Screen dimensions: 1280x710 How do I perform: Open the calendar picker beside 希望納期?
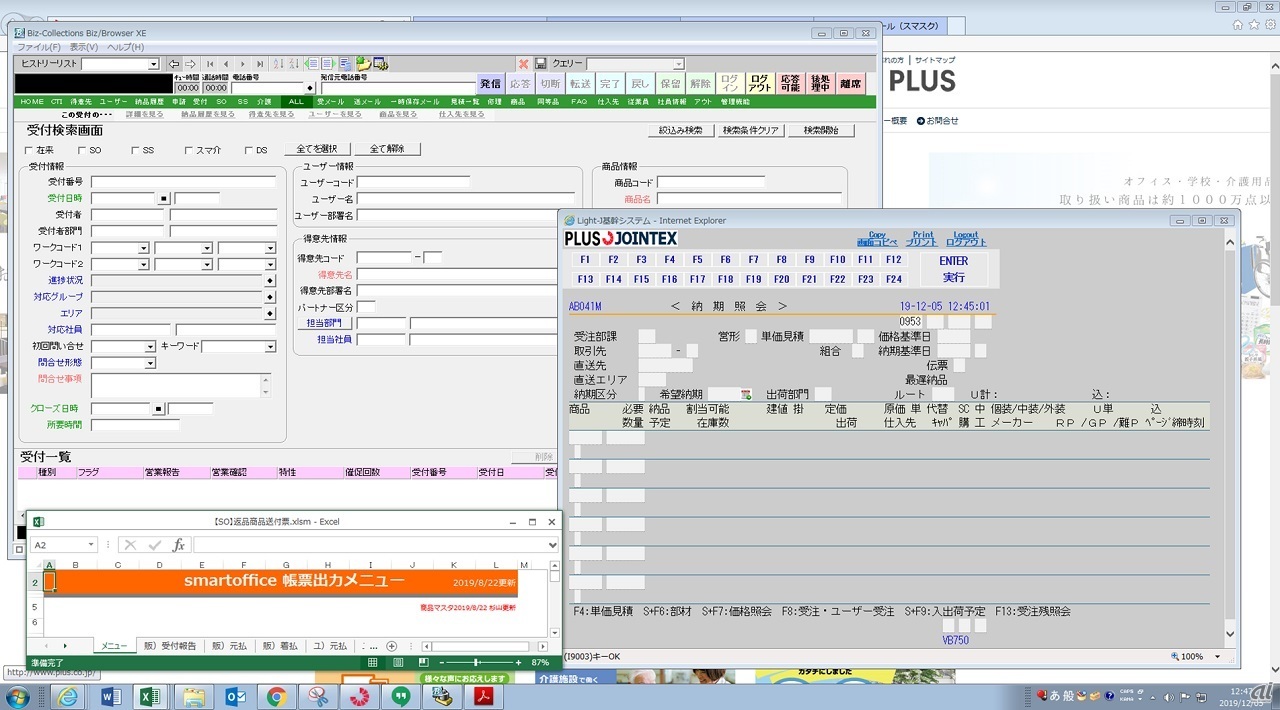pos(745,395)
